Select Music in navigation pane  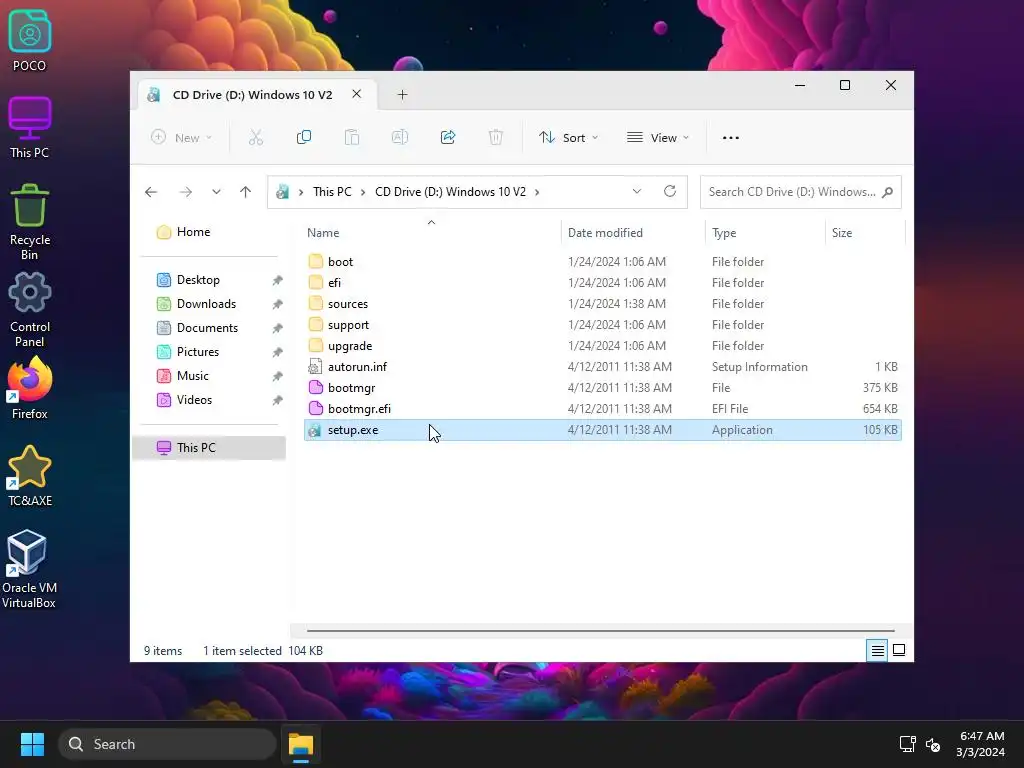209,376
